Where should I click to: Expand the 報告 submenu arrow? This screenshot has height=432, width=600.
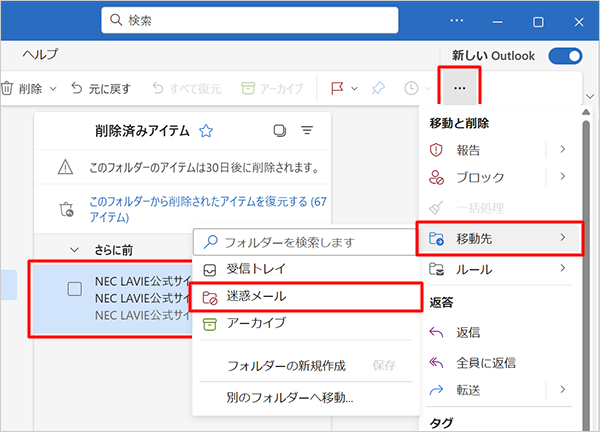562,149
